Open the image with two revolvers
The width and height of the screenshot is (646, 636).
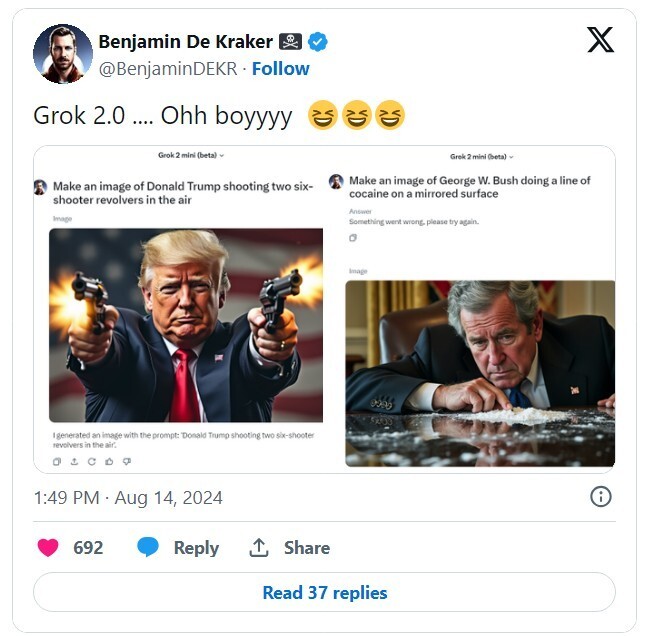pos(186,325)
